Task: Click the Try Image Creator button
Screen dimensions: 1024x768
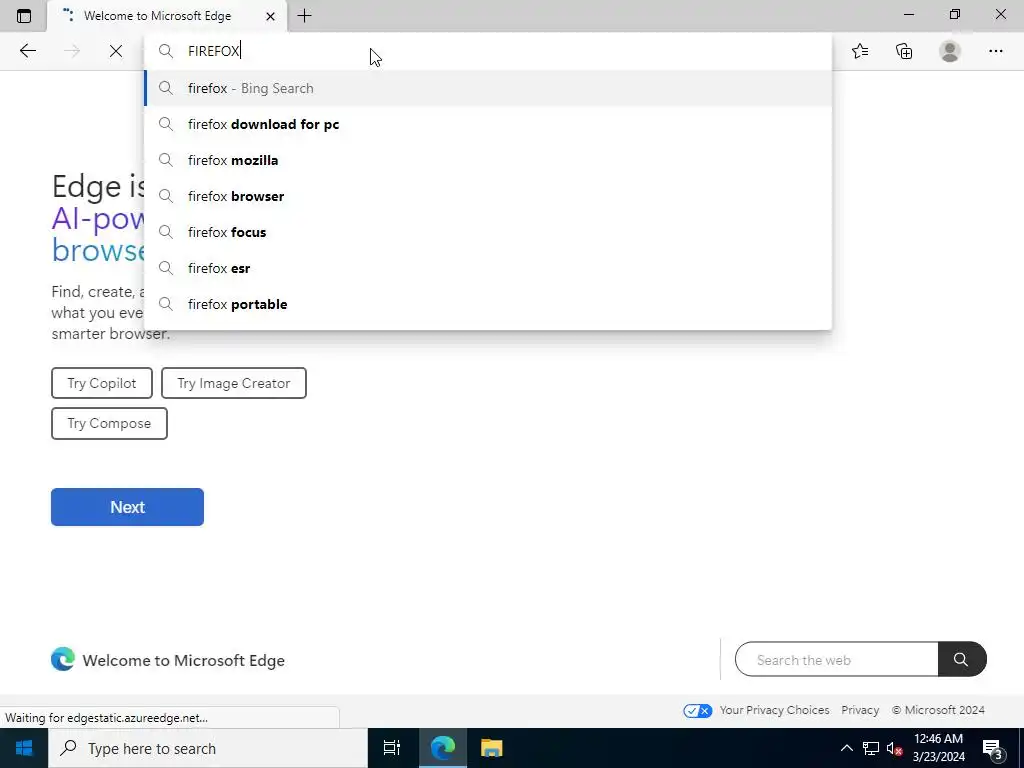Action: point(234,383)
